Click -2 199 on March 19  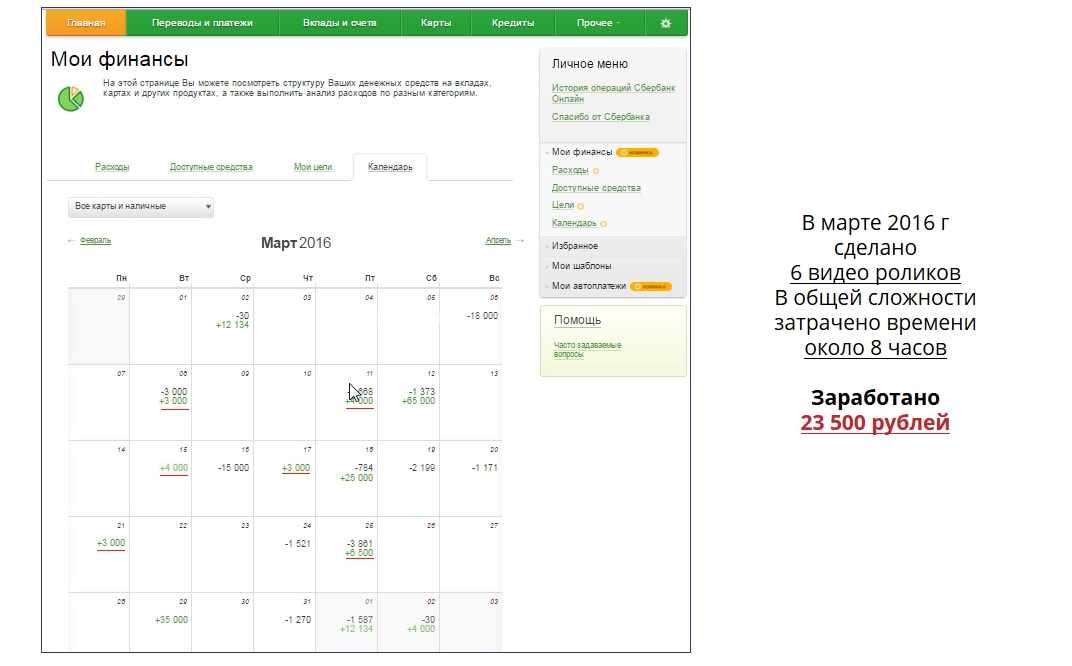422,468
